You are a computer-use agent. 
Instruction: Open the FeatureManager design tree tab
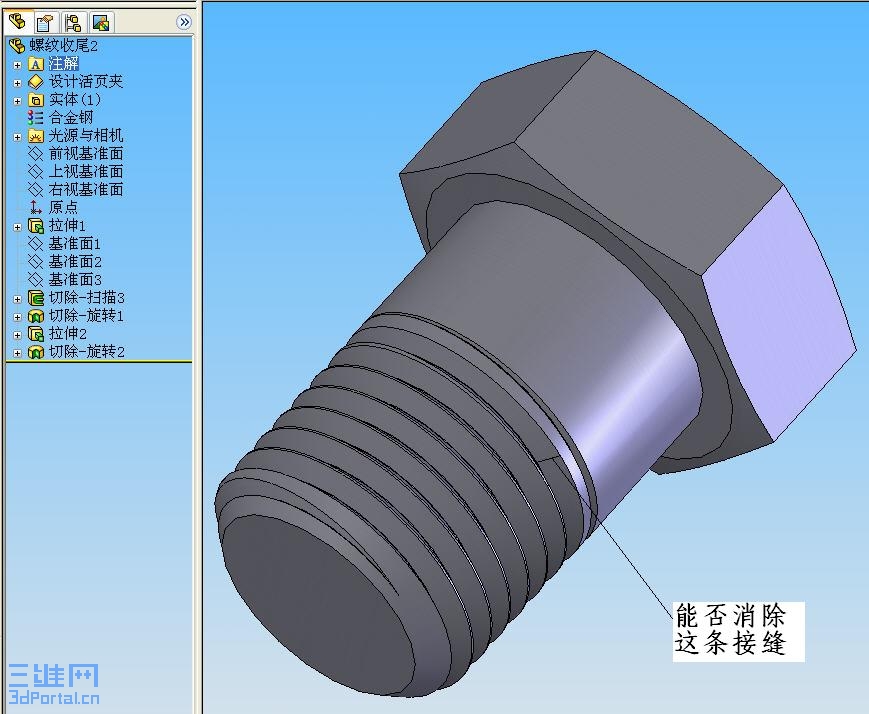click(18, 22)
